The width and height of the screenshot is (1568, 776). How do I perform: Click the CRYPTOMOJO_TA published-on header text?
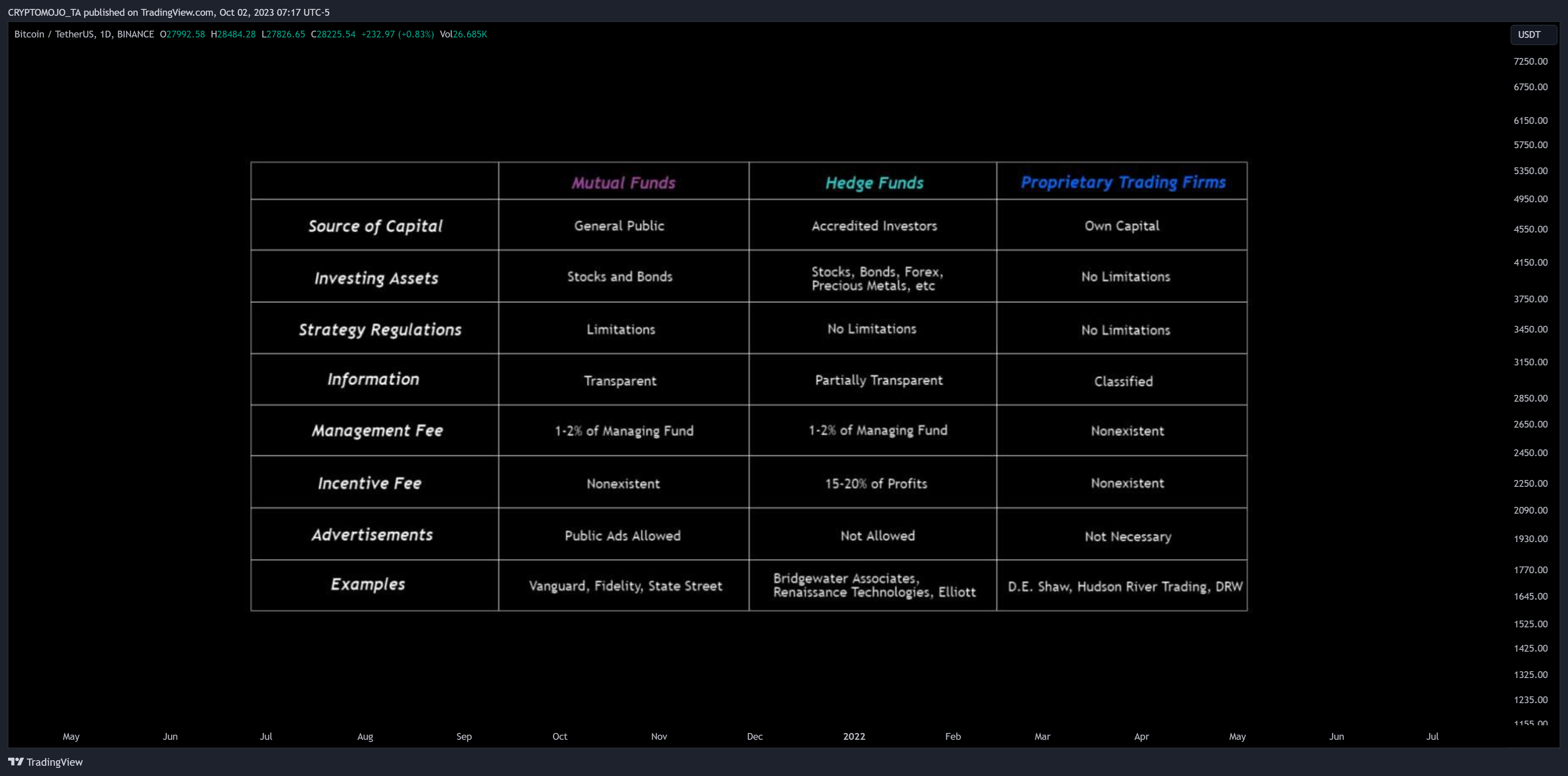(x=169, y=12)
